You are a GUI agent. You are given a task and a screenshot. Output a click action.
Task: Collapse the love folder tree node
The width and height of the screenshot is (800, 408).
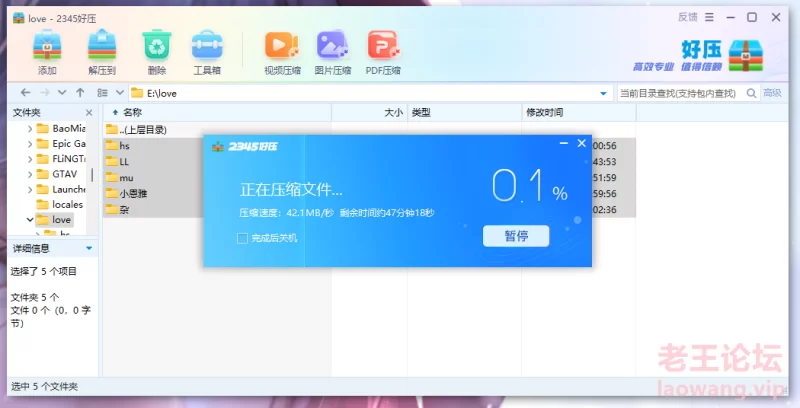(30, 220)
